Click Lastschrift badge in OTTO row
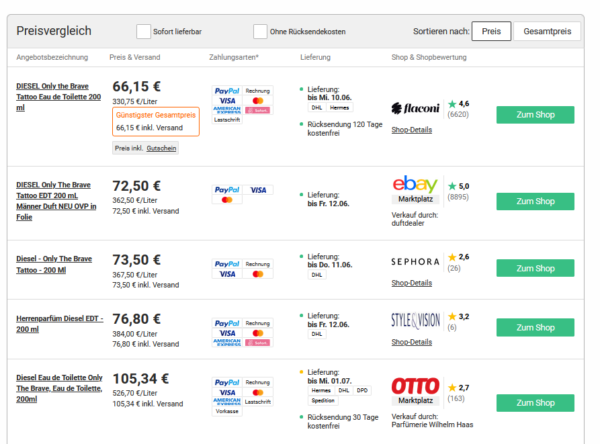 tap(258, 402)
